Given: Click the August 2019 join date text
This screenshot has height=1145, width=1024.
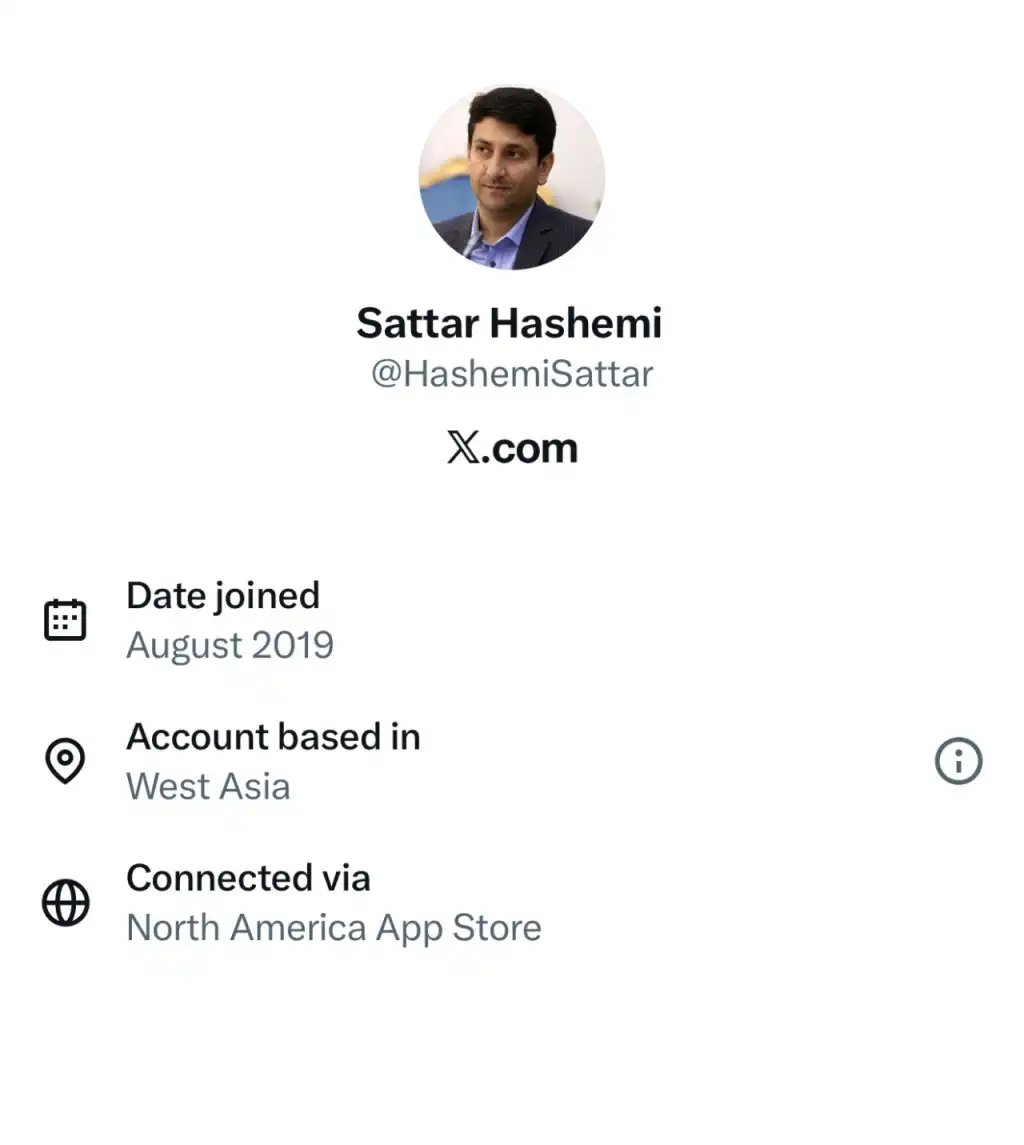Looking at the screenshot, I should coord(230,645).
